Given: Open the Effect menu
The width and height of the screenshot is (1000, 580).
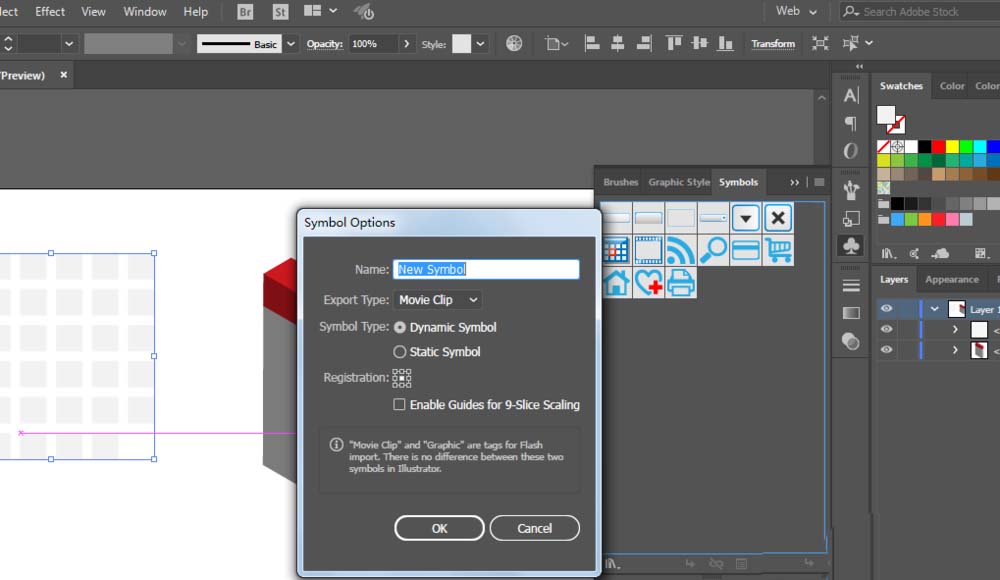Looking at the screenshot, I should click(x=50, y=12).
